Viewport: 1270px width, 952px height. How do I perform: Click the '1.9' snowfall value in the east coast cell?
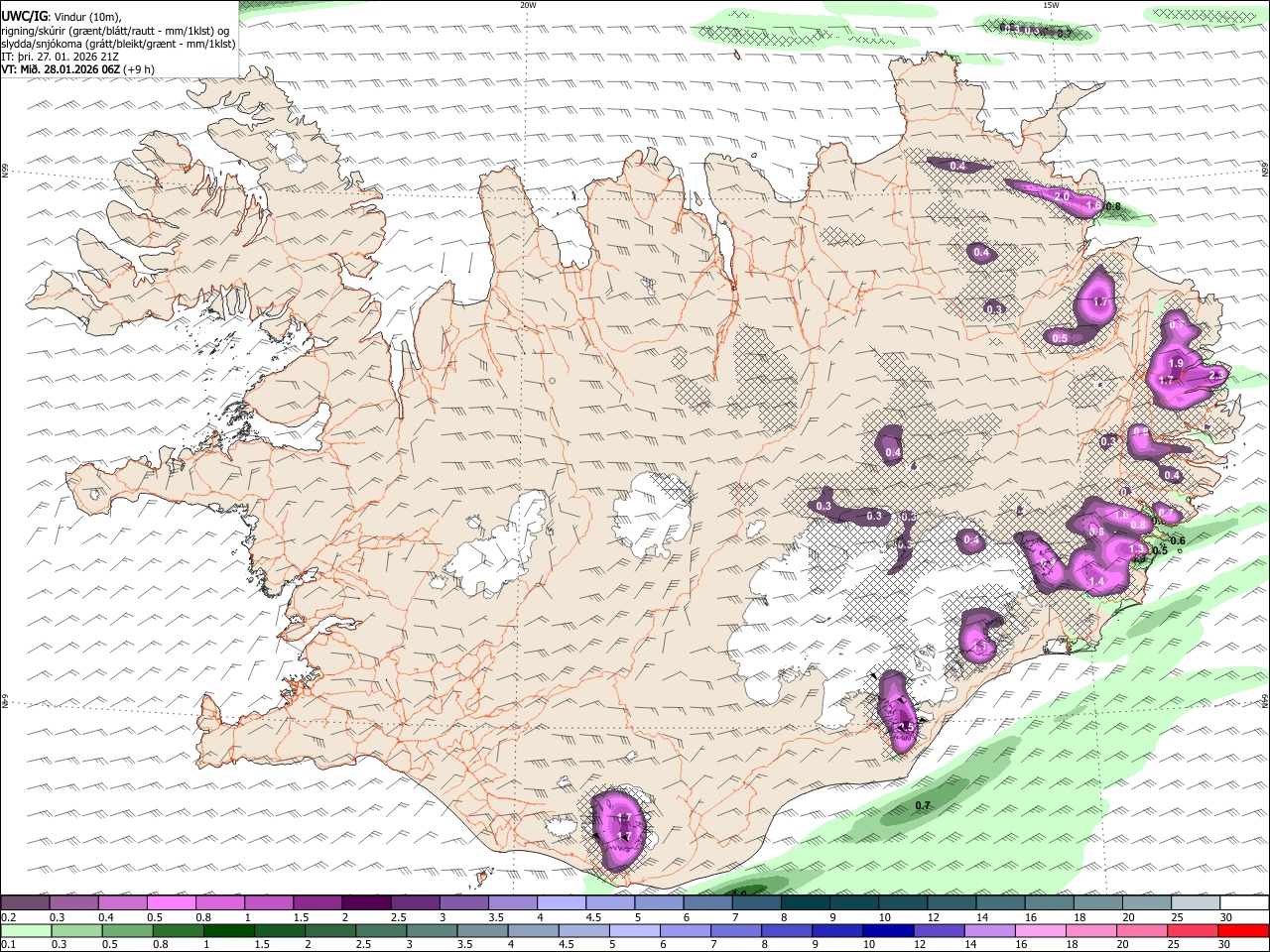(1177, 363)
